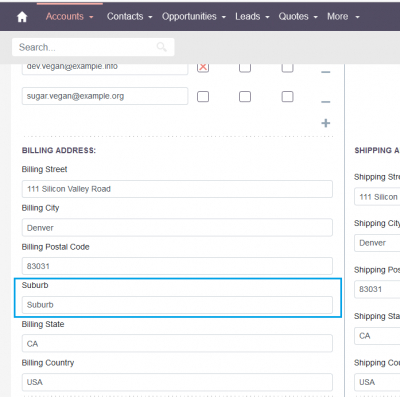
Task: Check third checkbox for sugar.vegan email
Action: click(x=287, y=97)
